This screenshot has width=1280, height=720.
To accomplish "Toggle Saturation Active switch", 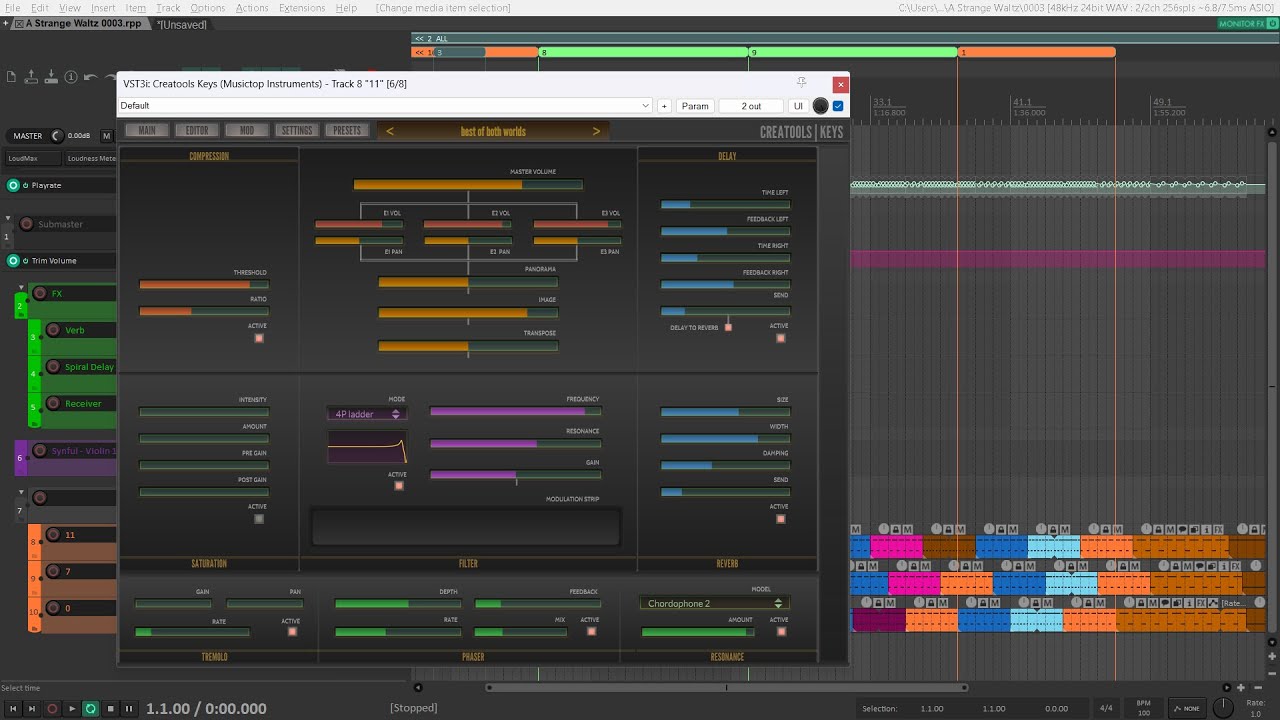I will coord(259,519).
